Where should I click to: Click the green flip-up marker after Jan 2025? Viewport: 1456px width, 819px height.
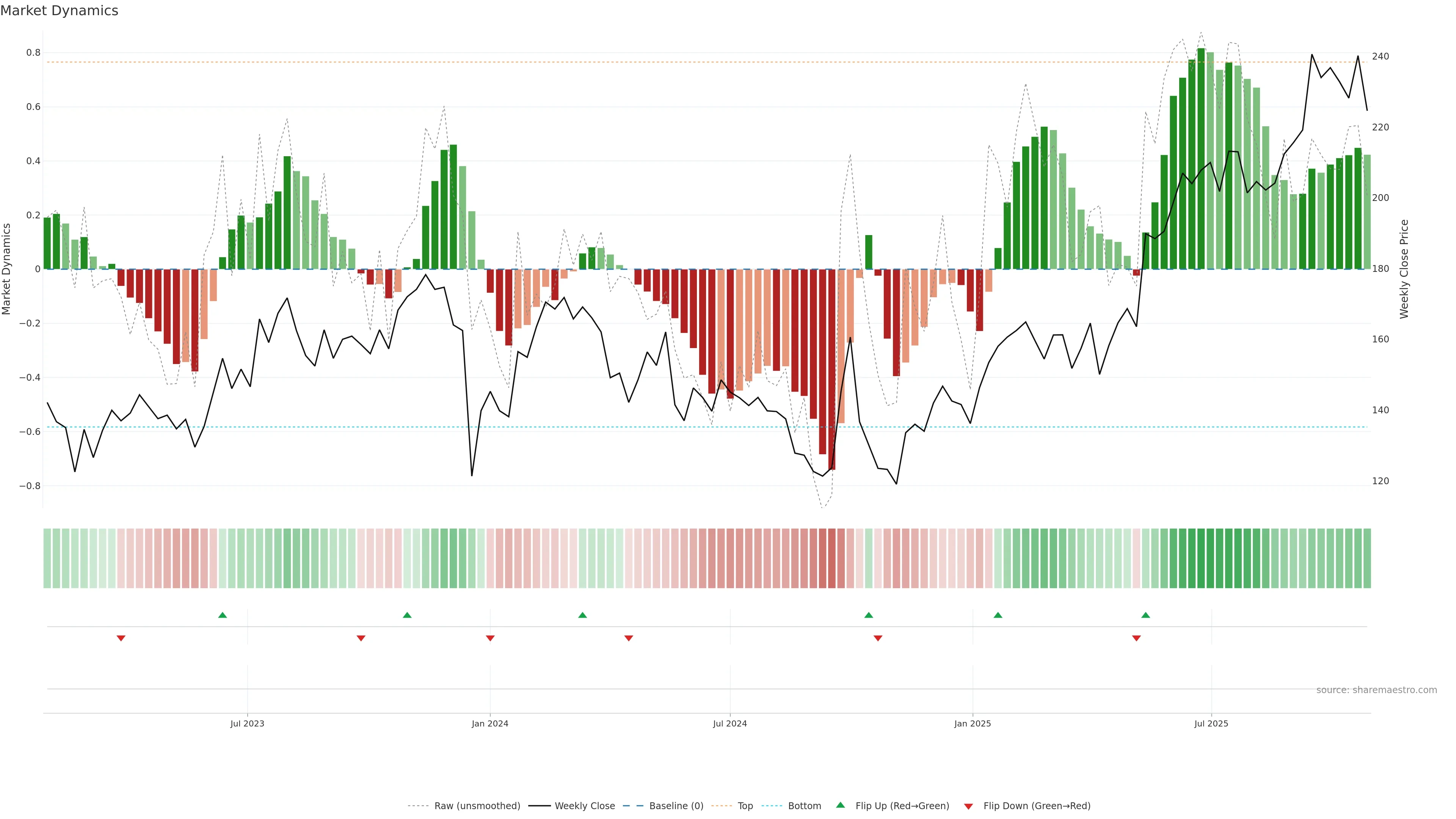pos(998,615)
